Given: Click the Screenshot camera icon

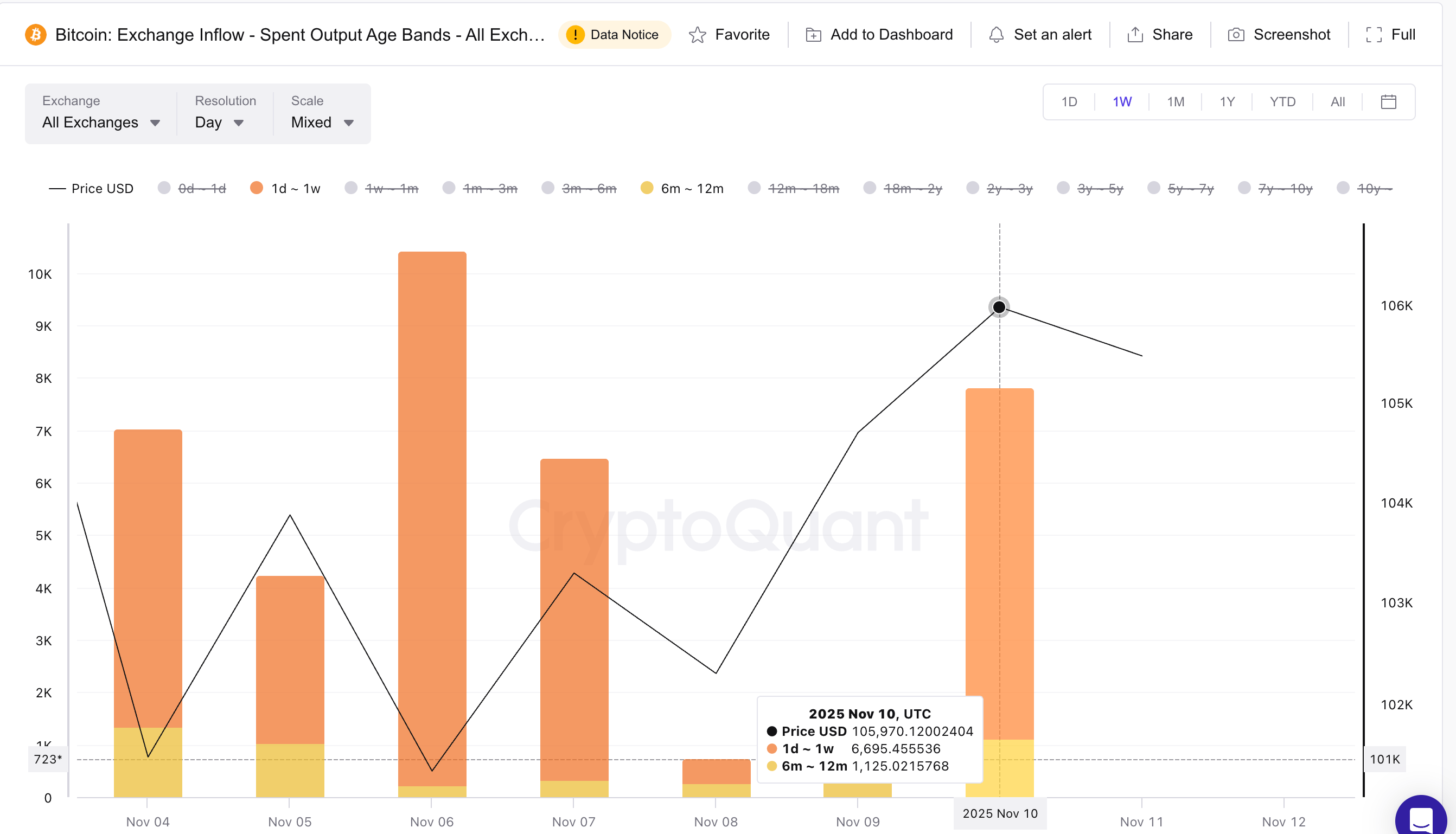Looking at the screenshot, I should click(x=1235, y=34).
